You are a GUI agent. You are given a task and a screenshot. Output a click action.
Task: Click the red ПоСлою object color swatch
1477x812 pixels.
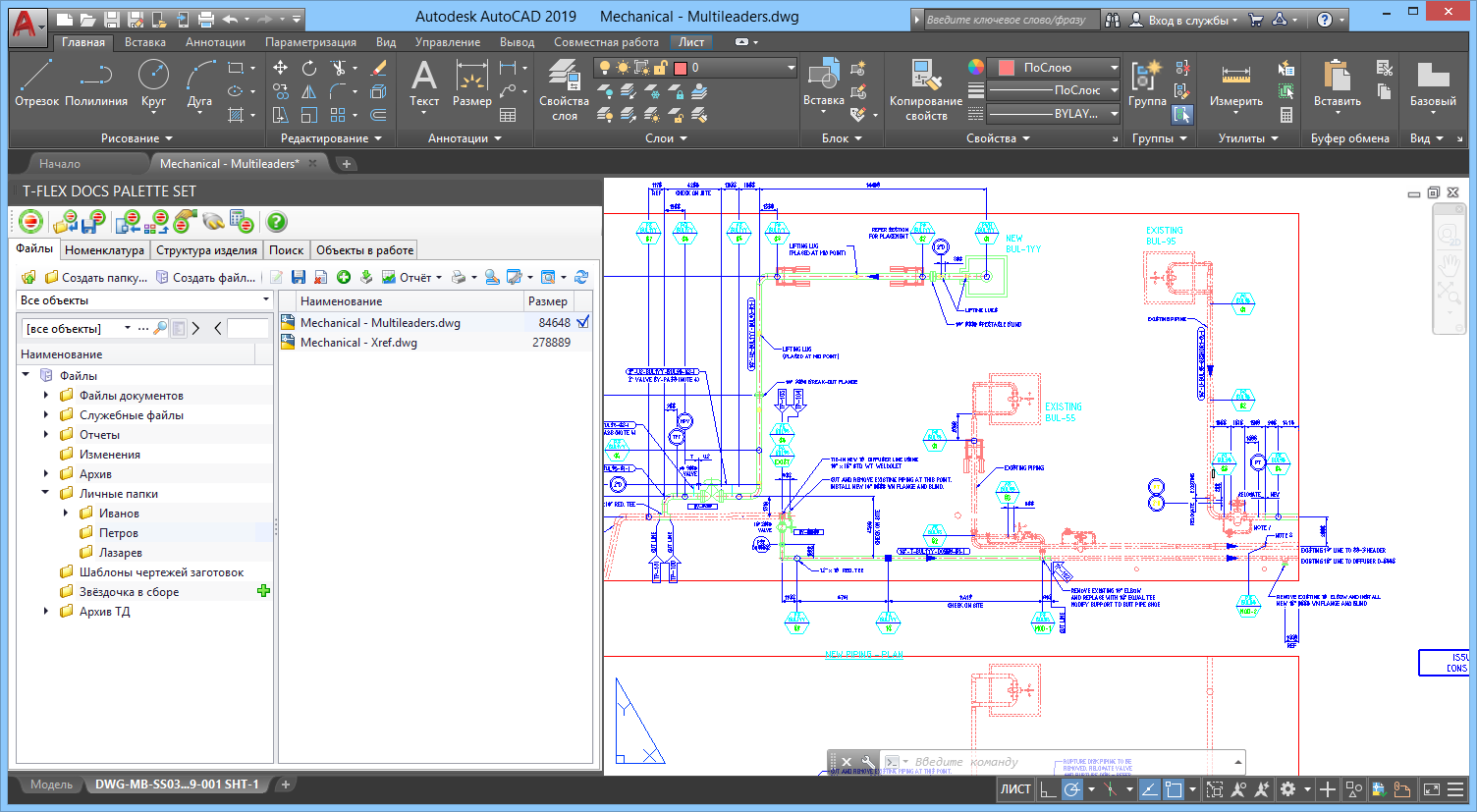coord(1006,68)
